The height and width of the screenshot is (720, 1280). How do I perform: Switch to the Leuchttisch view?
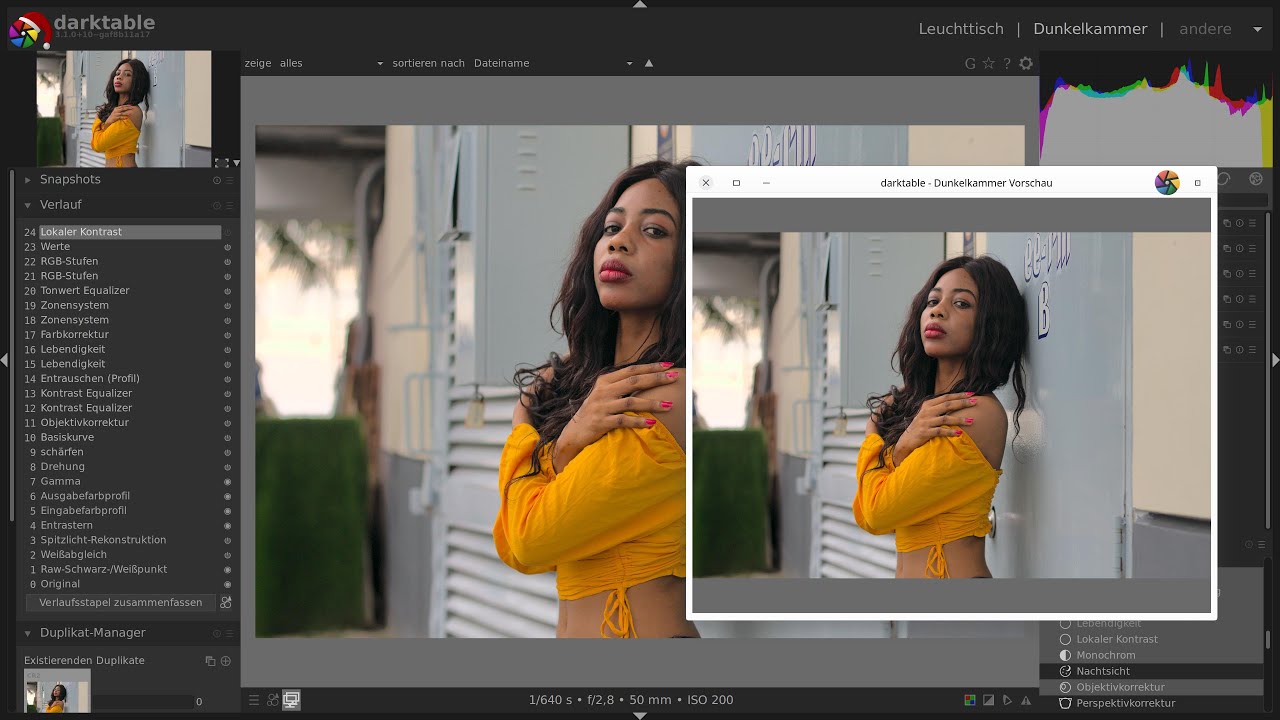pyautogui.click(x=961, y=29)
